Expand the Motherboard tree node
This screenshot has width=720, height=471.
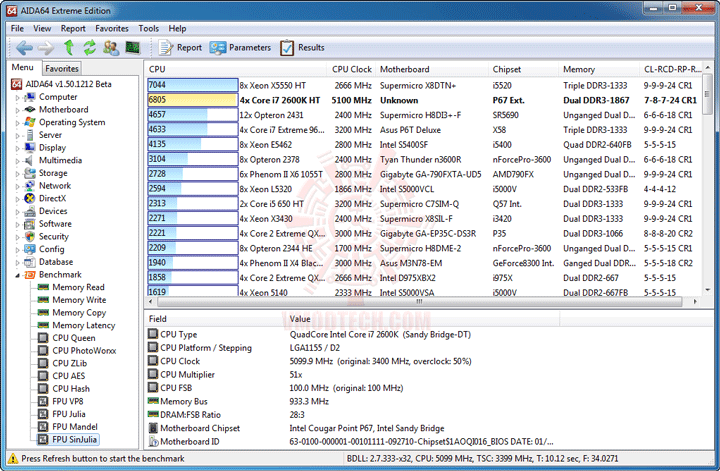point(17,110)
